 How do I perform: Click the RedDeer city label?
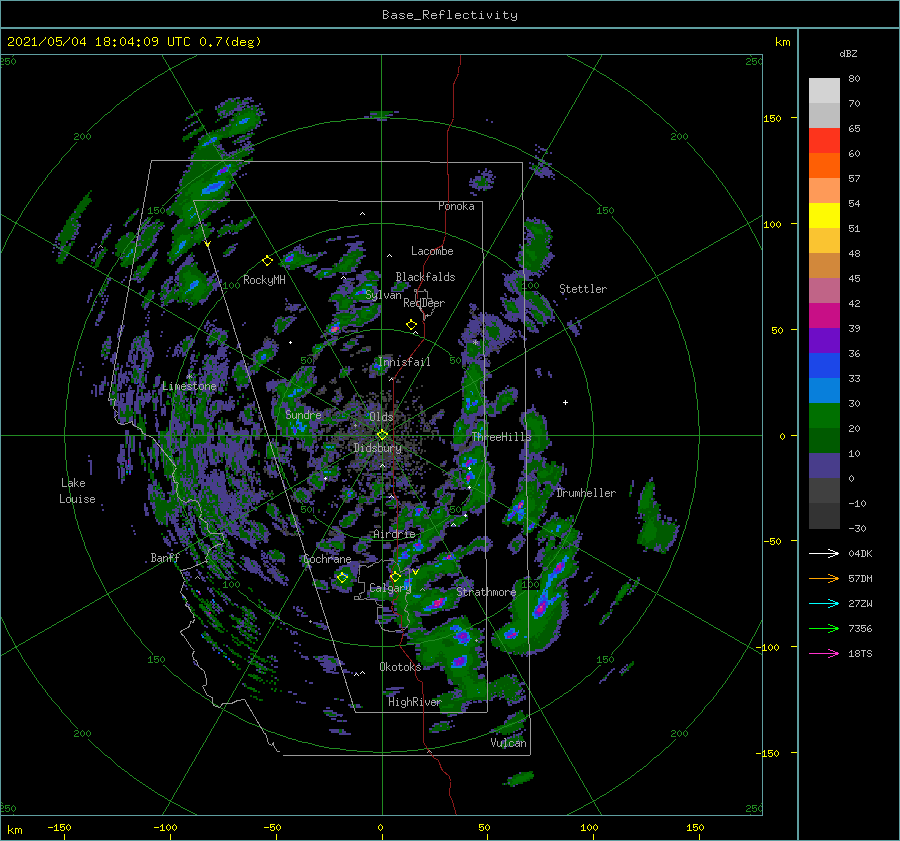click(424, 303)
